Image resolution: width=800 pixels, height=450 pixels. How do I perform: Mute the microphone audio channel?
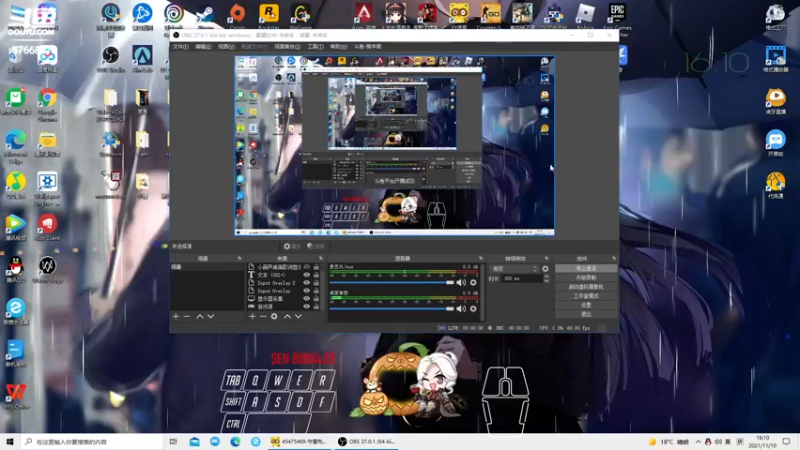click(461, 282)
